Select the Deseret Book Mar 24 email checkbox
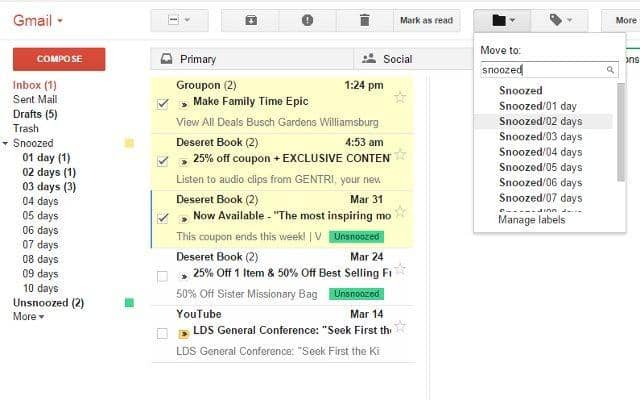The image size is (640, 400). (x=162, y=275)
